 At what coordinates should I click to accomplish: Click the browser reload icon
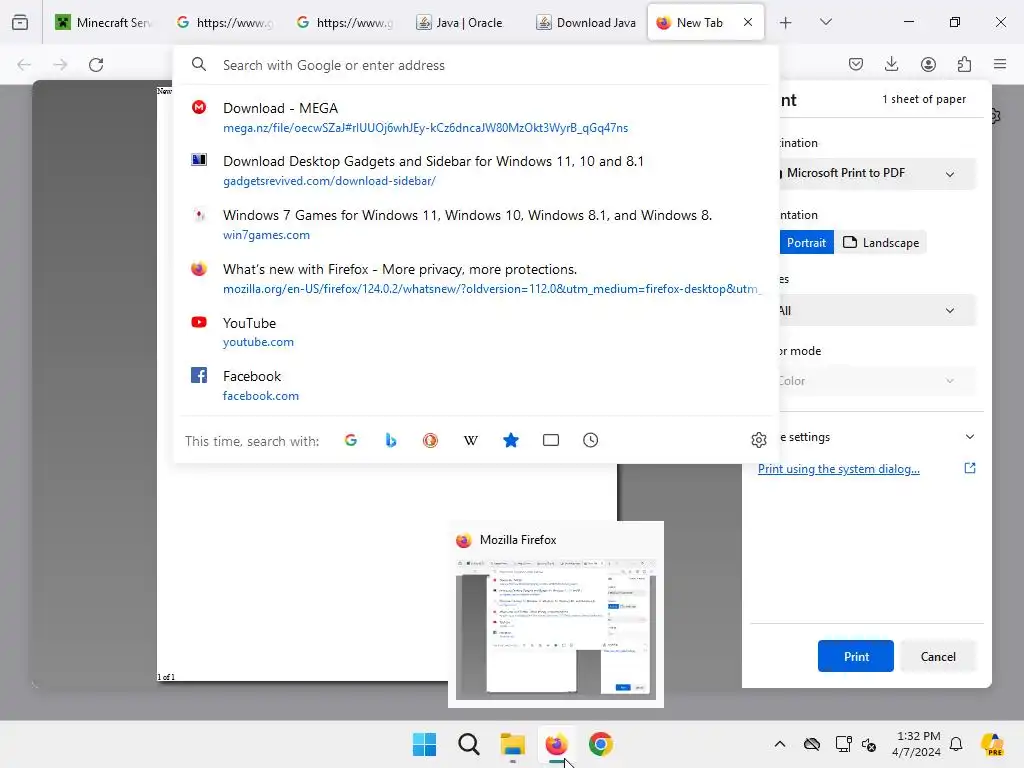(96, 65)
